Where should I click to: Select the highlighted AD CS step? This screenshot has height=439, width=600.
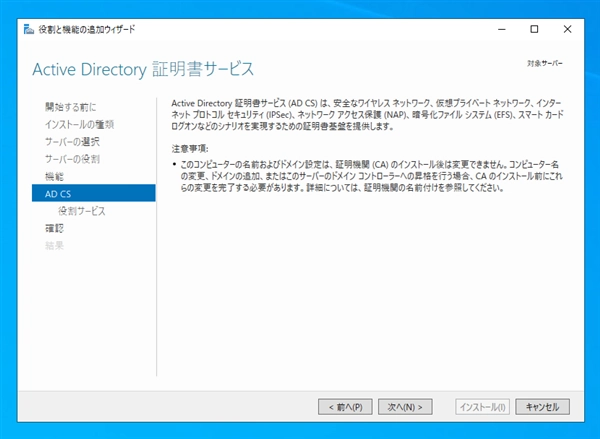tap(94, 193)
